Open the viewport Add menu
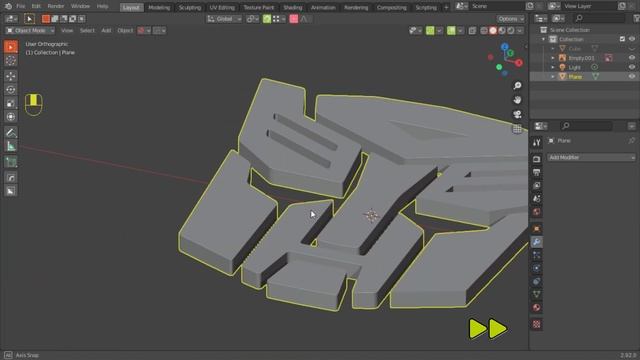This screenshot has height=360, width=640. 106,31
